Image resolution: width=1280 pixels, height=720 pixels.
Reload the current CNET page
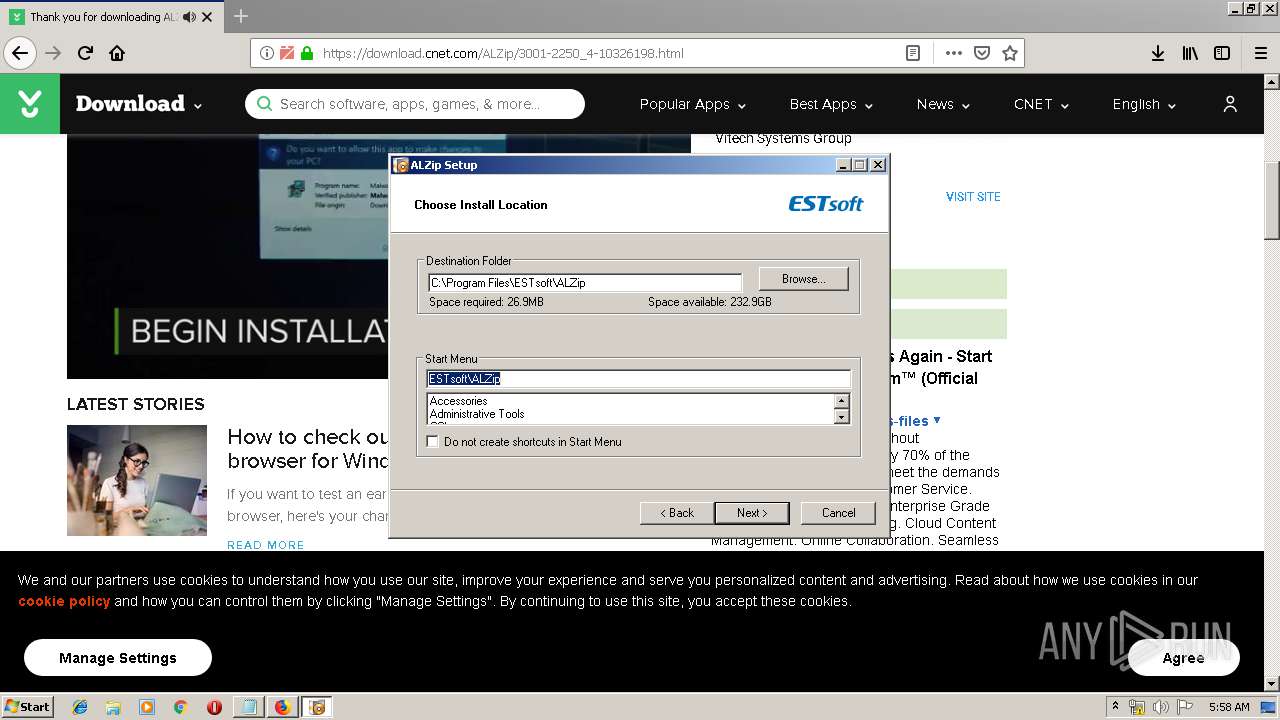pyautogui.click(x=85, y=53)
